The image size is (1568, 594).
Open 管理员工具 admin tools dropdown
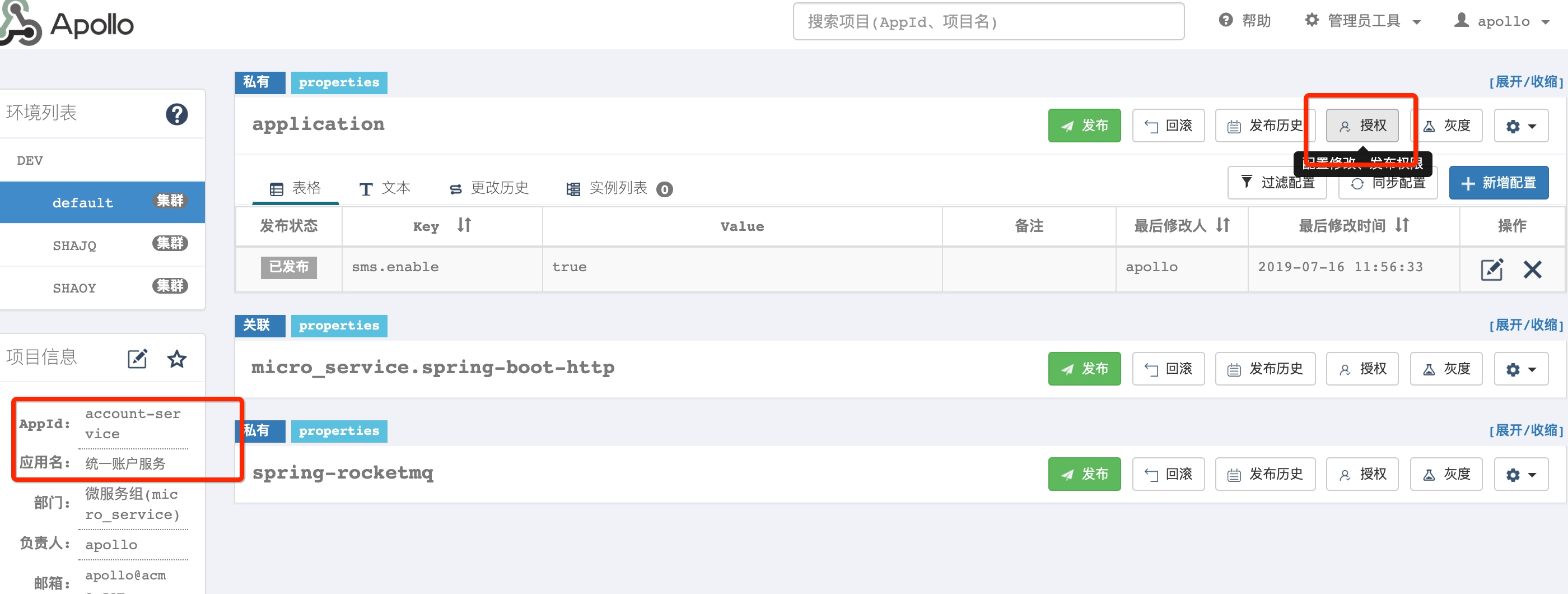pos(1362,21)
